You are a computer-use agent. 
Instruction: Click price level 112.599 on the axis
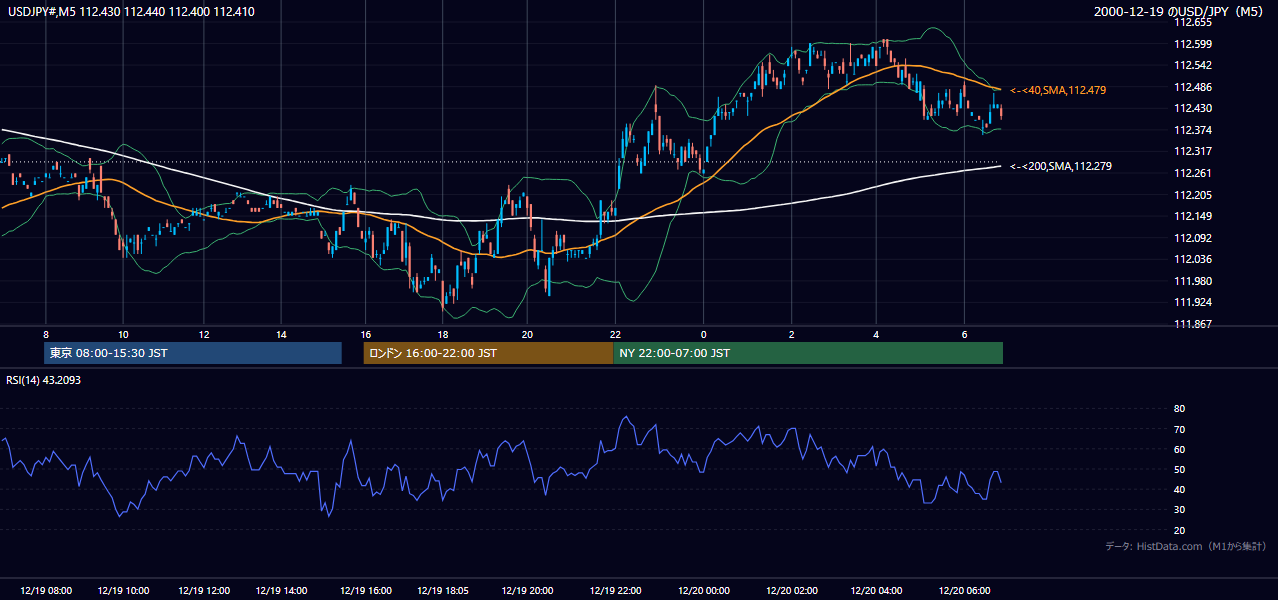[x=1192, y=44]
